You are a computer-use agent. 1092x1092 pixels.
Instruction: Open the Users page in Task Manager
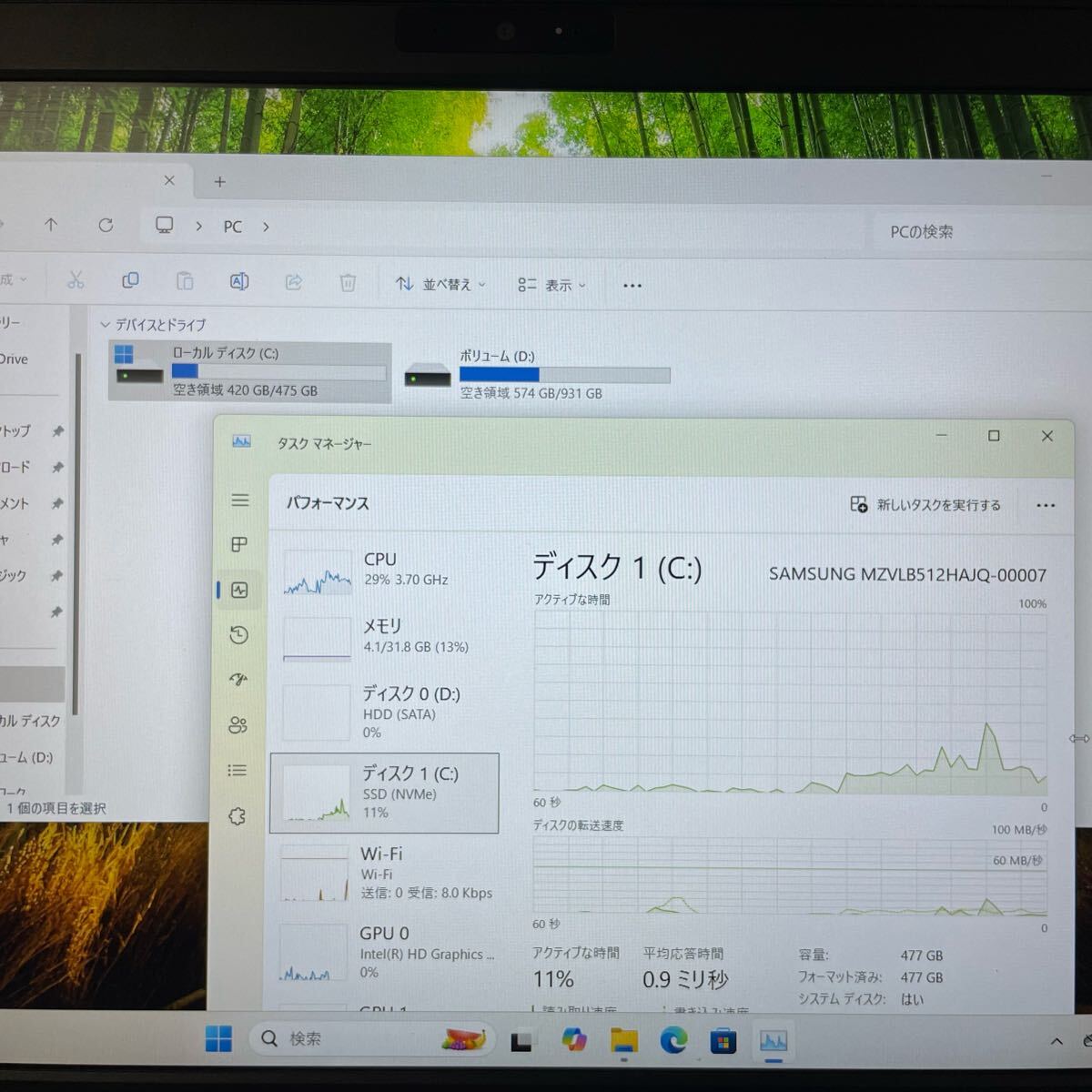pyautogui.click(x=238, y=725)
